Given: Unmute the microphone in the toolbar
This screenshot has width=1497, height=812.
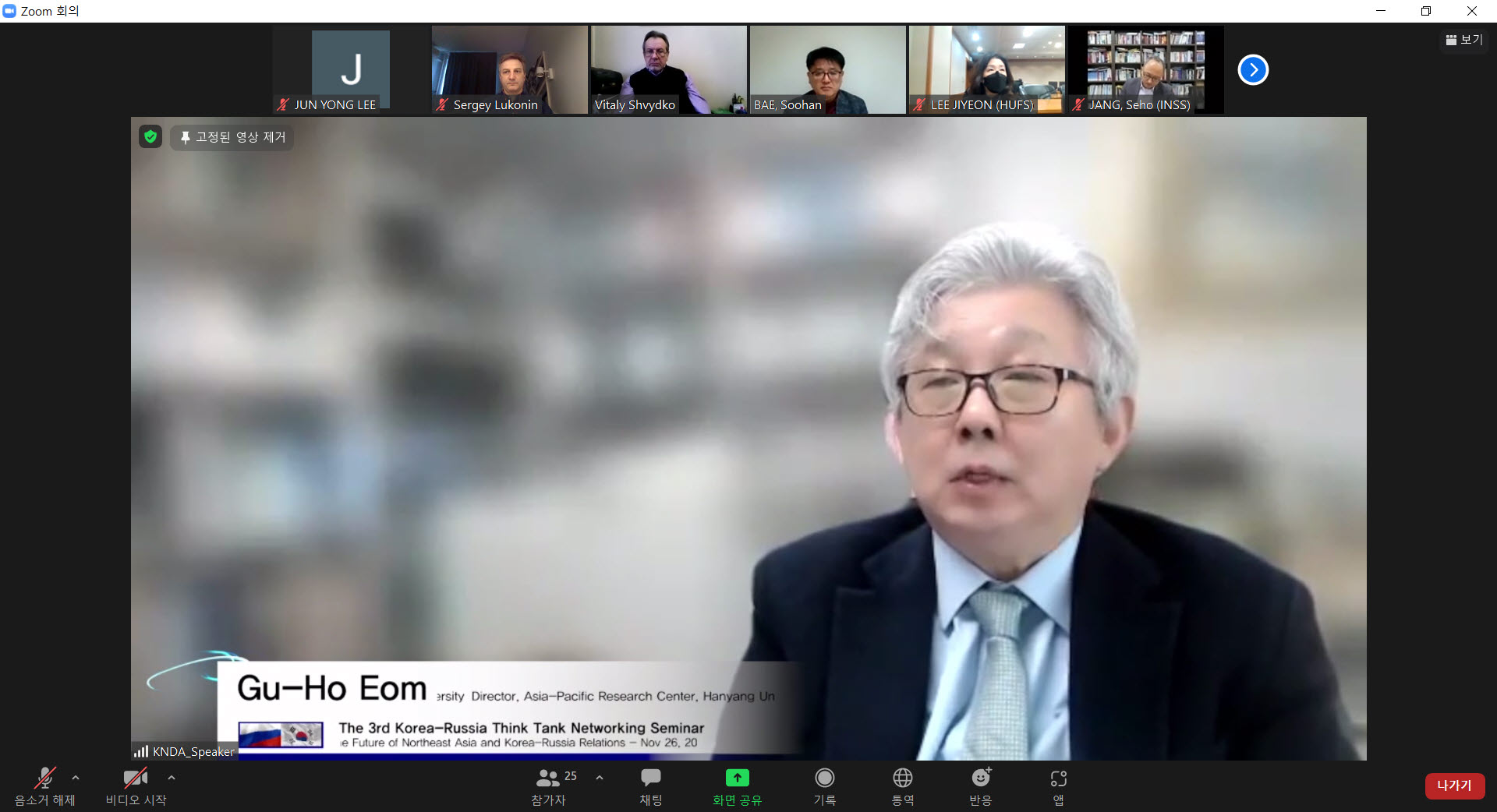Looking at the screenshot, I should tap(44, 785).
